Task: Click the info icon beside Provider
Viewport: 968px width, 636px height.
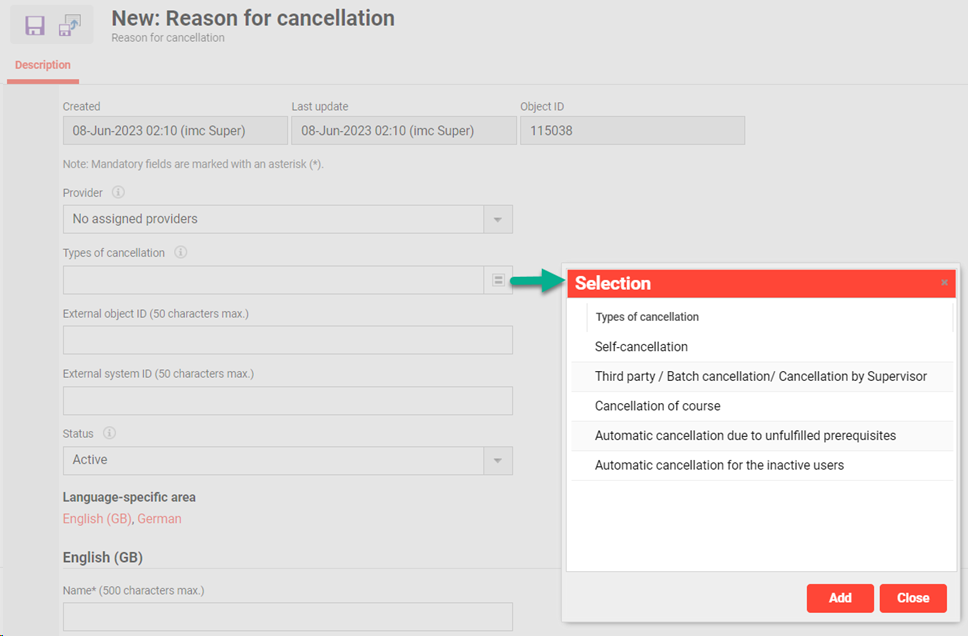Action: tap(118, 192)
